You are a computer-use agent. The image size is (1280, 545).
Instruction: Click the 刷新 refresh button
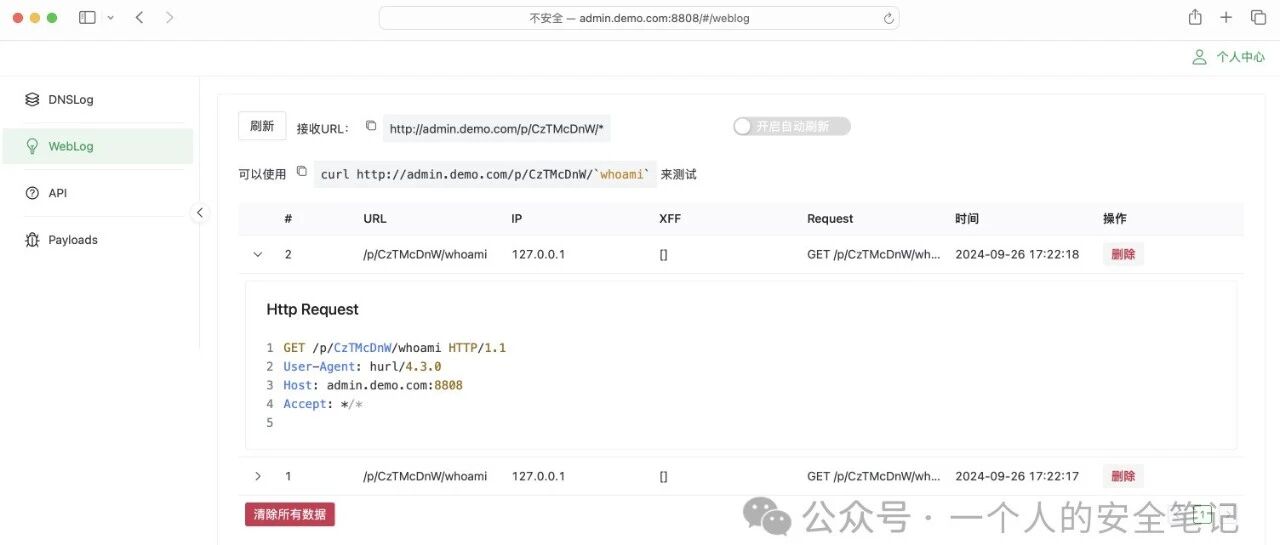click(262, 126)
